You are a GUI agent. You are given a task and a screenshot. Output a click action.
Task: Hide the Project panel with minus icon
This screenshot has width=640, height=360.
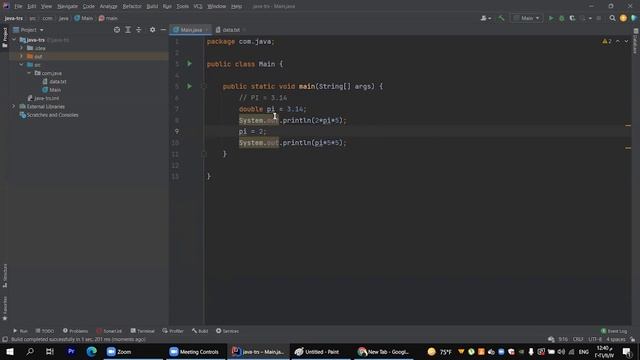click(x=163, y=30)
